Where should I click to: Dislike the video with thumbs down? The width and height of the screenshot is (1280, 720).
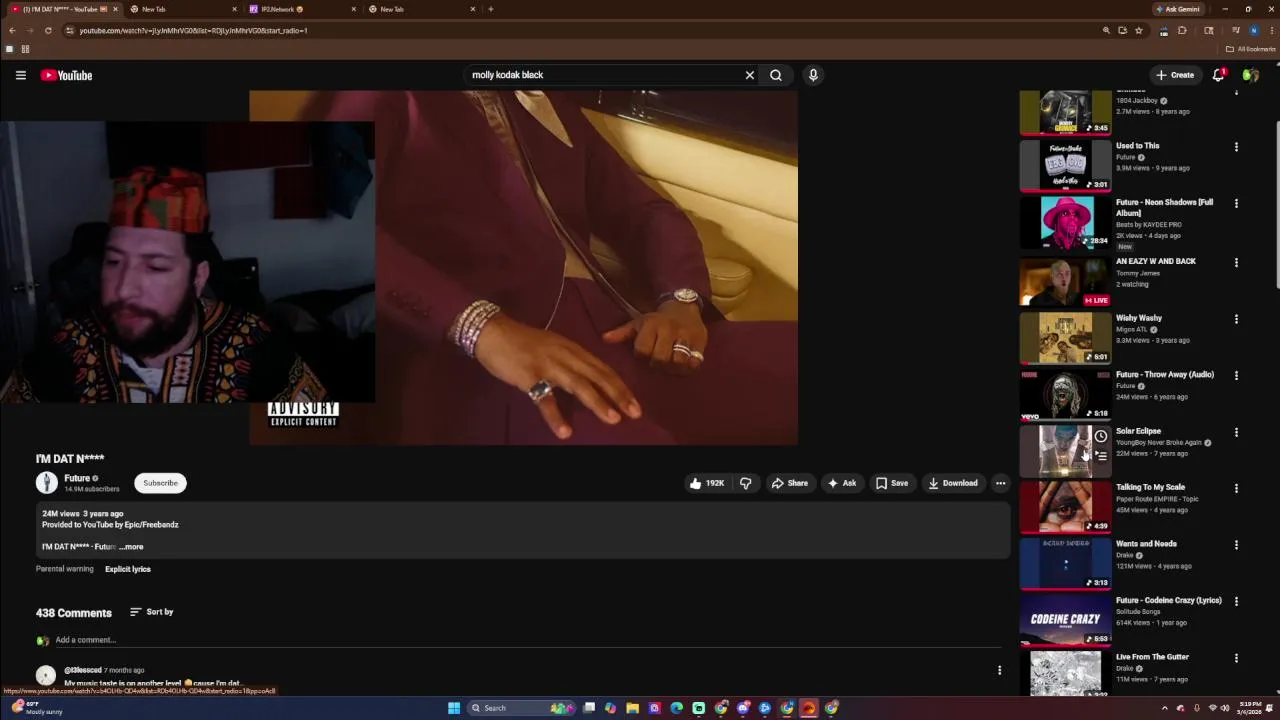click(x=745, y=483)
